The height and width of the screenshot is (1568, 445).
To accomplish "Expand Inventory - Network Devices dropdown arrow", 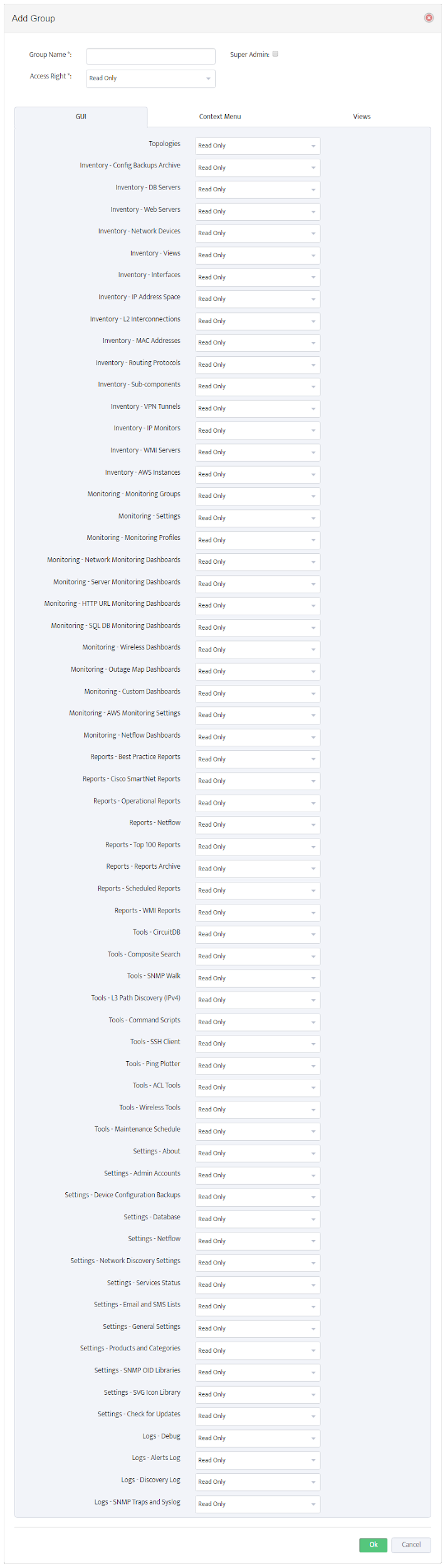I will (x=313, y=233).
